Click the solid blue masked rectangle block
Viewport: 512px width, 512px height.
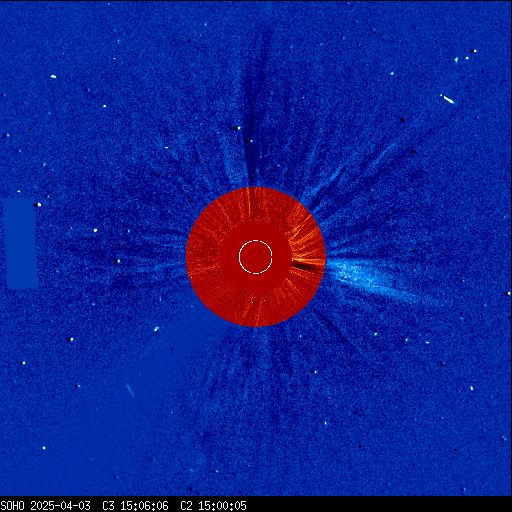21,243
